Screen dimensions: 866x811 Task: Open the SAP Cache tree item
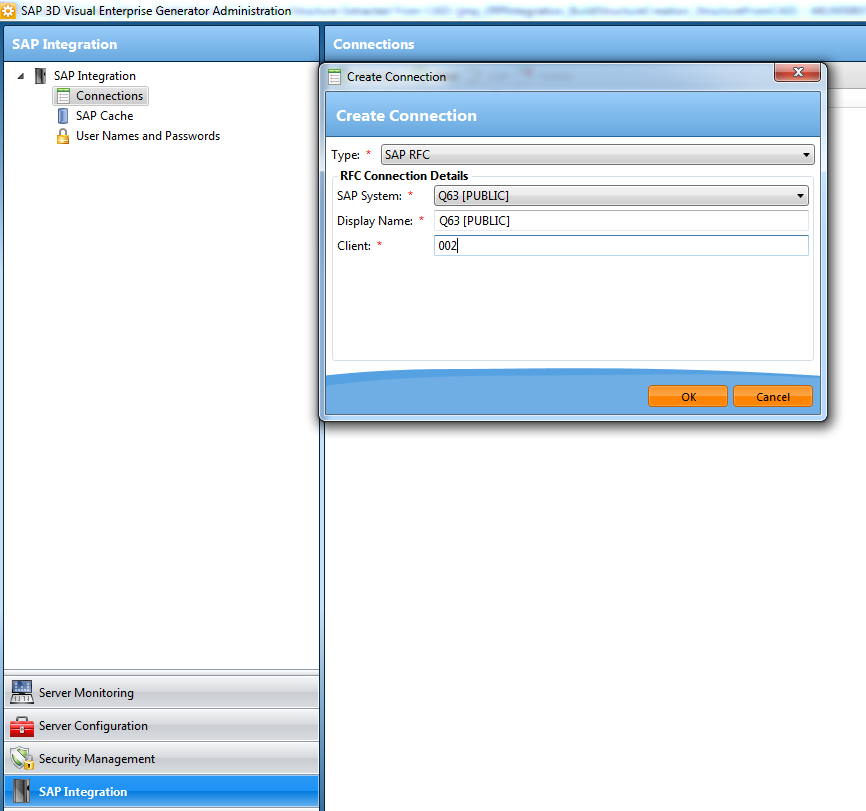(104, 116)
